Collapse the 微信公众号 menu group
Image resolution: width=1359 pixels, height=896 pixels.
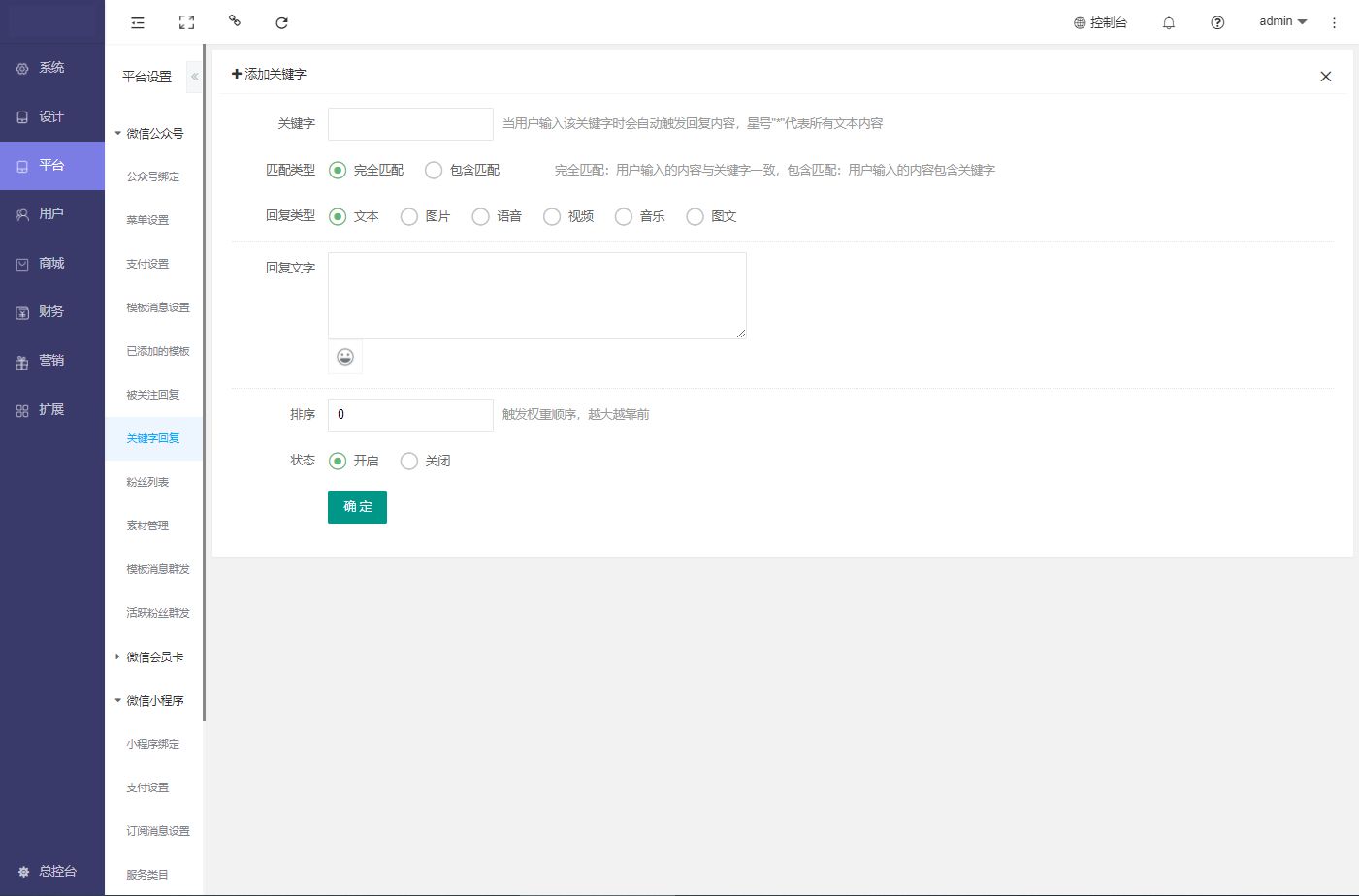point(153,134)
